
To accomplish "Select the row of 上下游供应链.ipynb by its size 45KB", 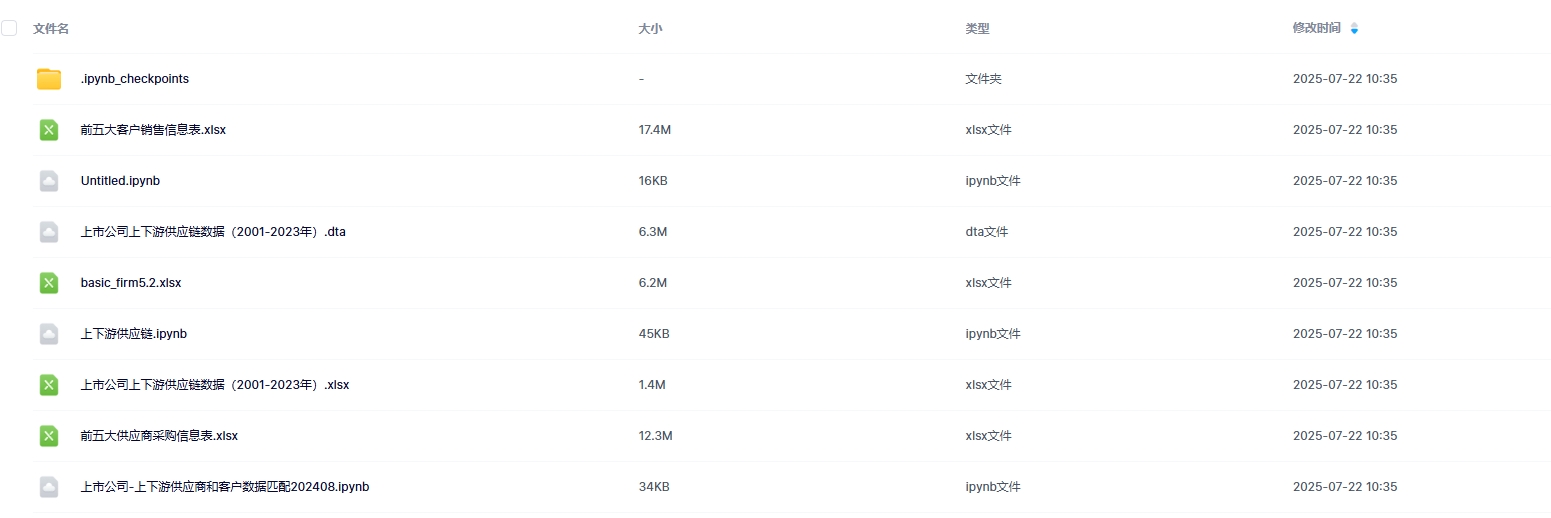I will (x=653, y=334).
